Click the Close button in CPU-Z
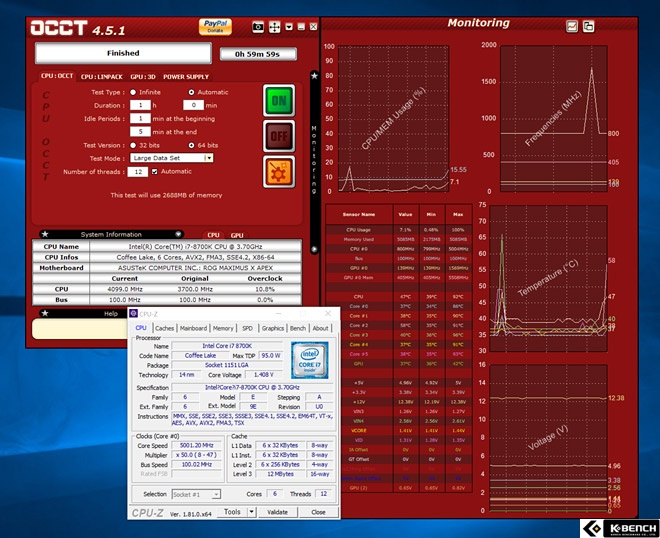Viewport: 660px width, 538px height. point(318,512)
